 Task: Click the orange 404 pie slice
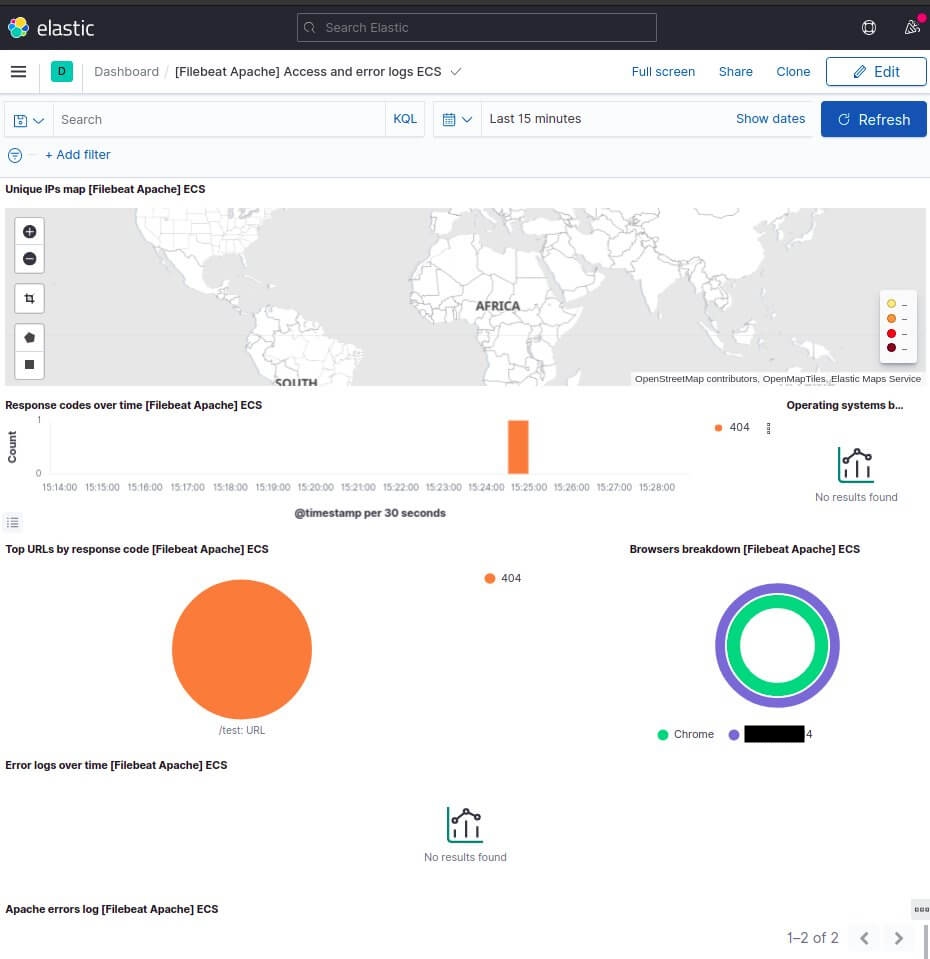(x=242, y=649)
